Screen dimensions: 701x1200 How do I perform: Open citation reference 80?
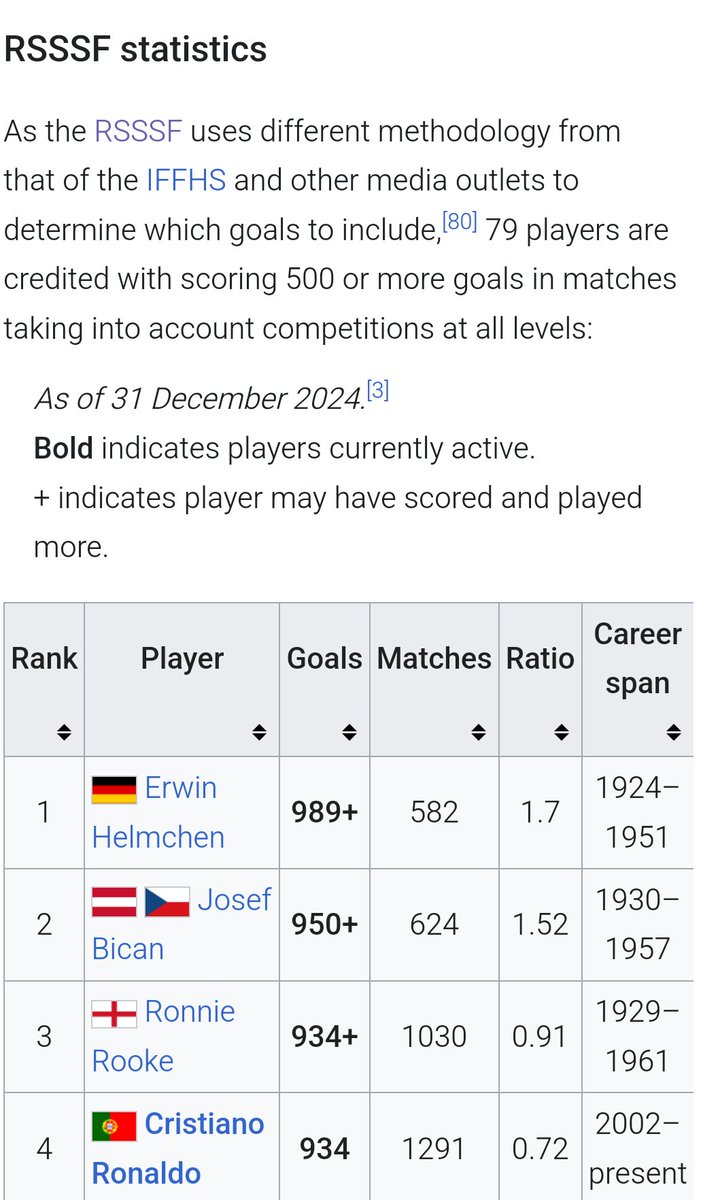(460, 222)
